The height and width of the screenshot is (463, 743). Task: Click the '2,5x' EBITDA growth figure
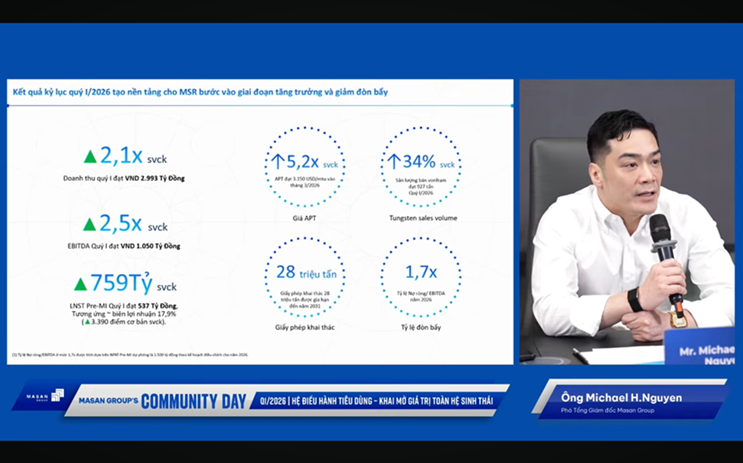[120, 223]
